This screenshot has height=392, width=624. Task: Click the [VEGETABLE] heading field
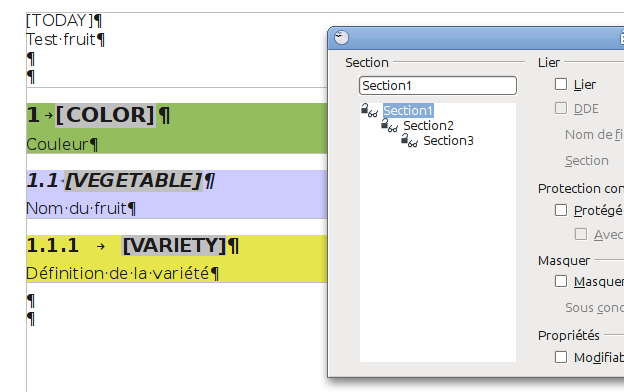pos(134,181)
